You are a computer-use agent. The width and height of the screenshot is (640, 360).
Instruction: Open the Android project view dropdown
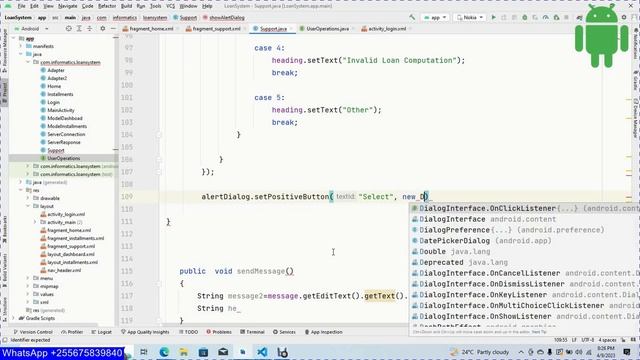click(31, 29)
